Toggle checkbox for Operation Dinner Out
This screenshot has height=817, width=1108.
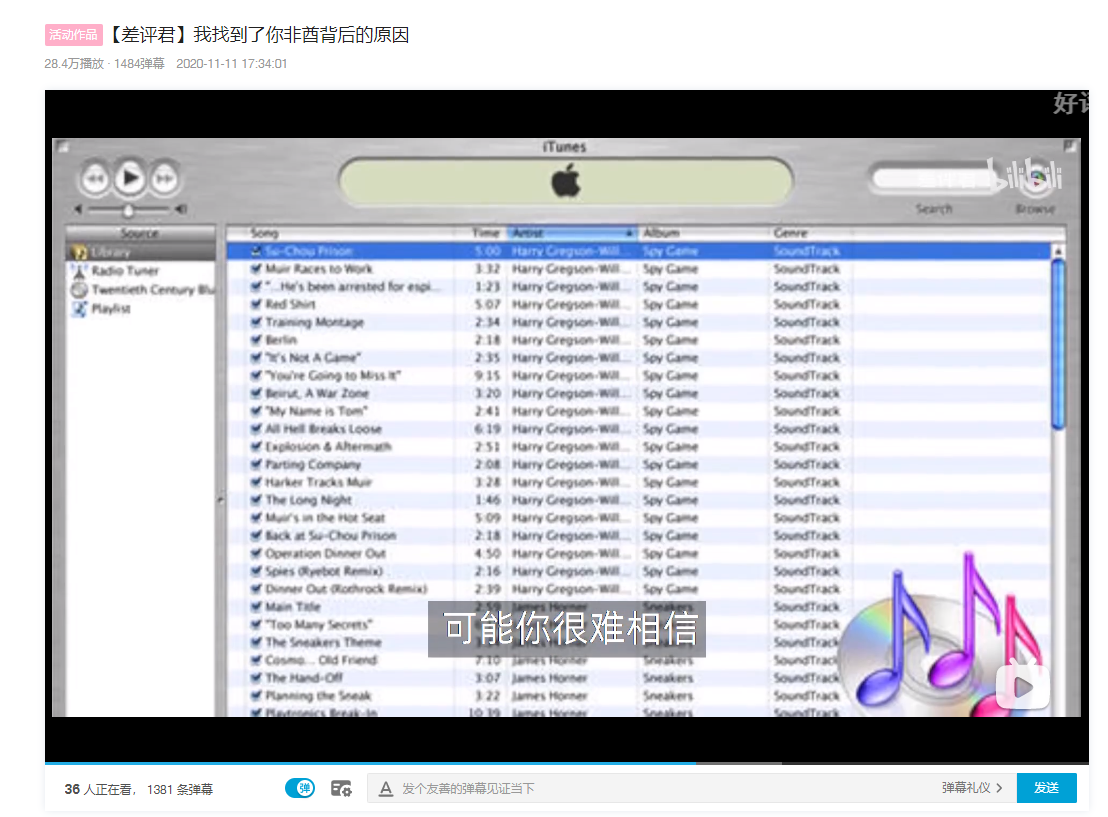[256, 553]
